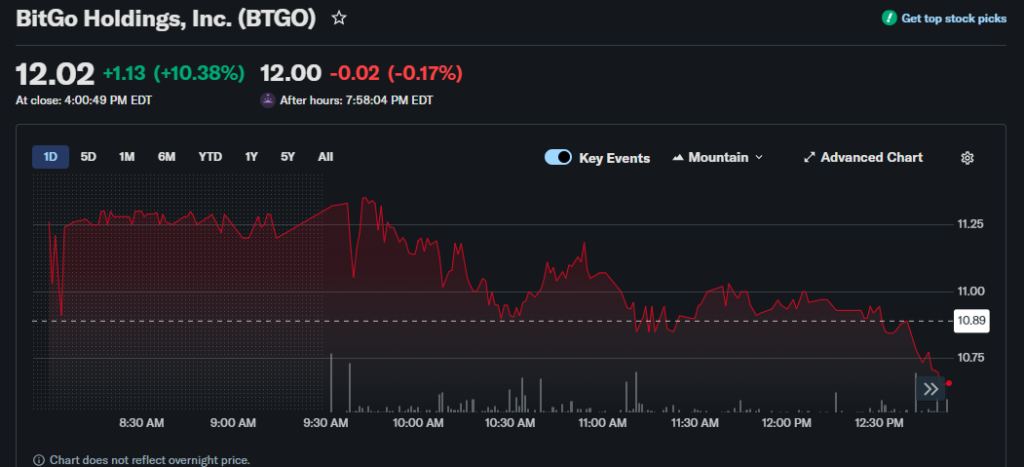Image resolution: width=1024 pixels, height=467 pixels.
Task: Switch chart to 1Y range
Action: coord(251,157)
